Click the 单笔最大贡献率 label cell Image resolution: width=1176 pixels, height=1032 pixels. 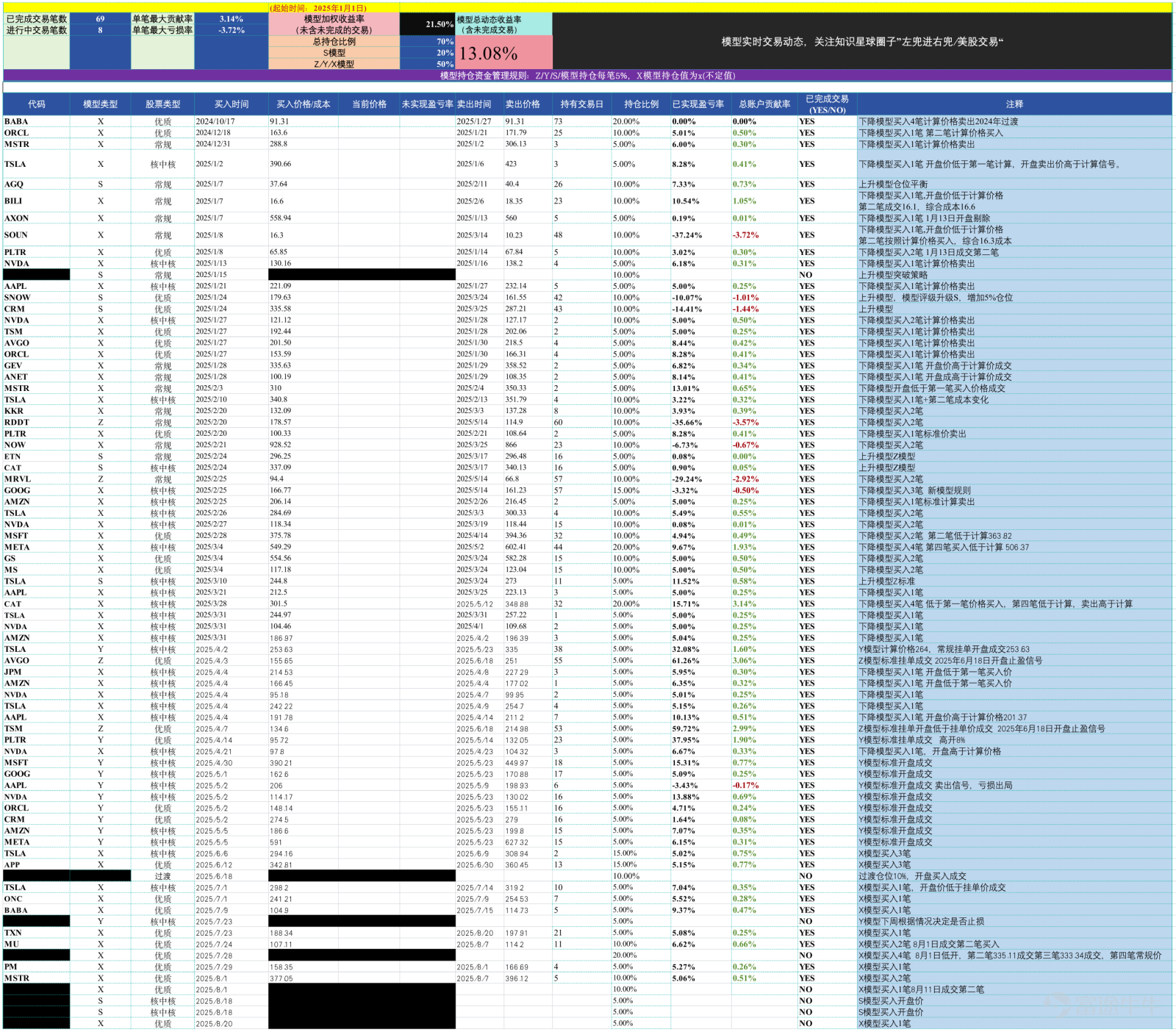(x=162, y=19)
